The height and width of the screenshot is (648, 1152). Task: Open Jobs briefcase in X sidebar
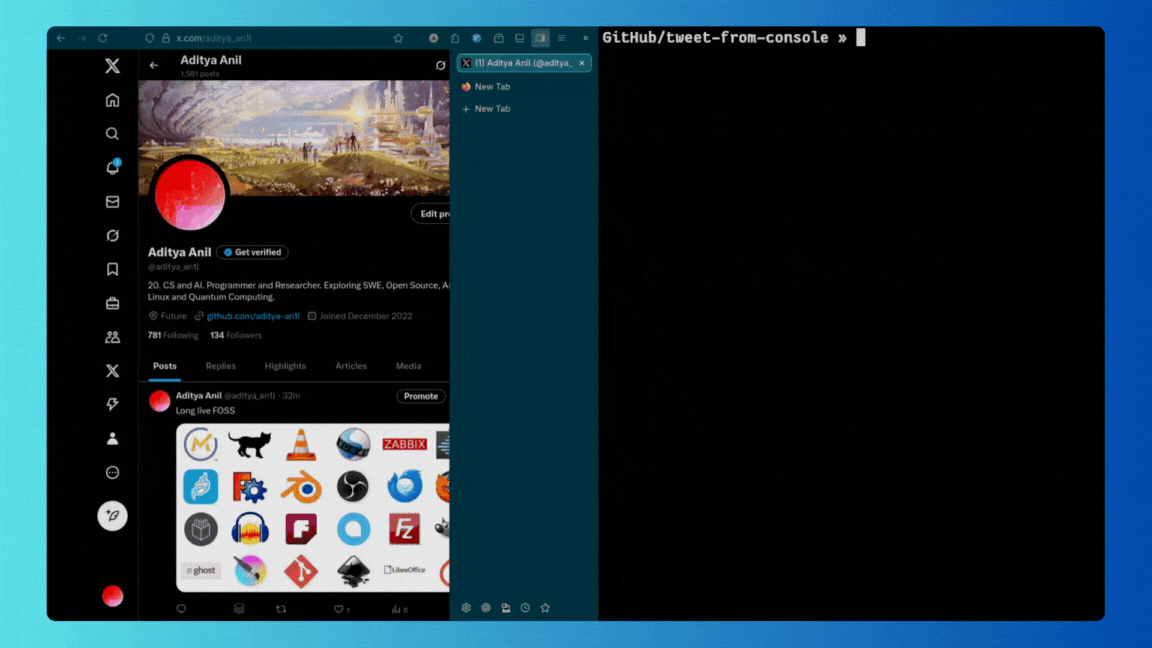[x=112, y=303]
